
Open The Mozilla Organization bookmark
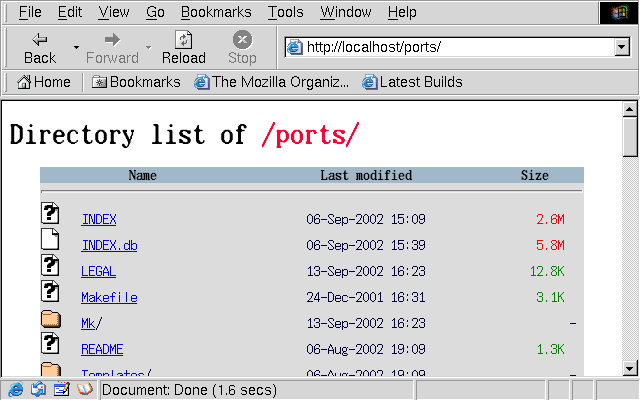click(271, 82)
